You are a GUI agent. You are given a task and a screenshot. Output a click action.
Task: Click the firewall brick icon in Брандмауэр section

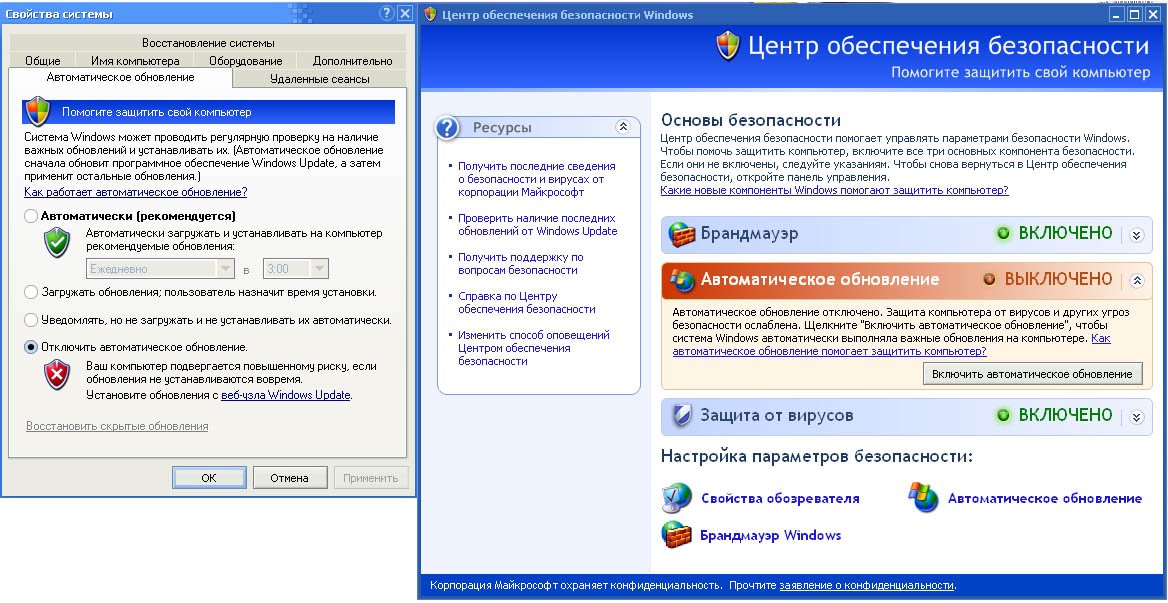[x=681, y=234]
